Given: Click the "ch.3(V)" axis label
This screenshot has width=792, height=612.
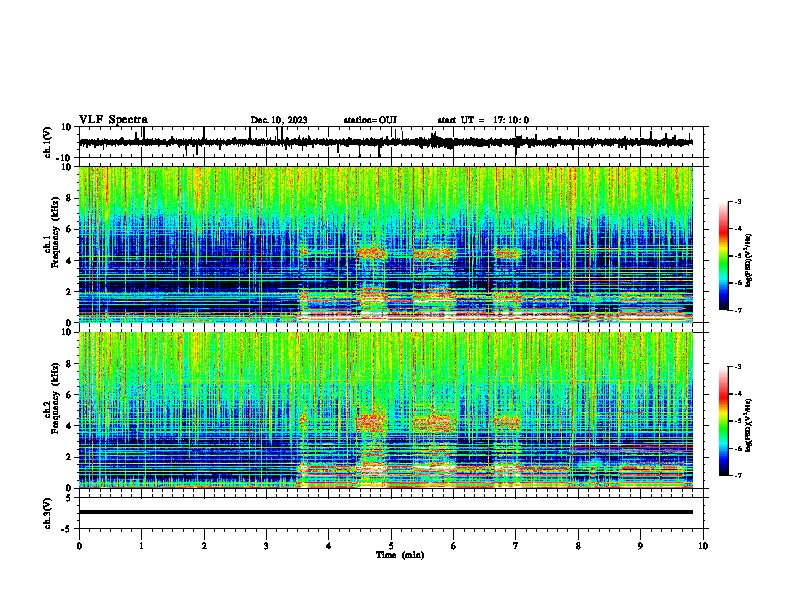Looking at the screenshot, I should coord(48,513).
